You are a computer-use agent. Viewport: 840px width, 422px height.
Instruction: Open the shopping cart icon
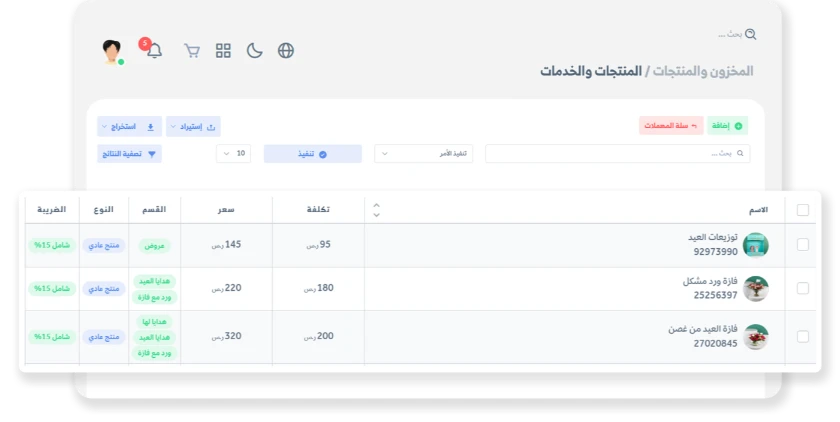tap(192, 51)
